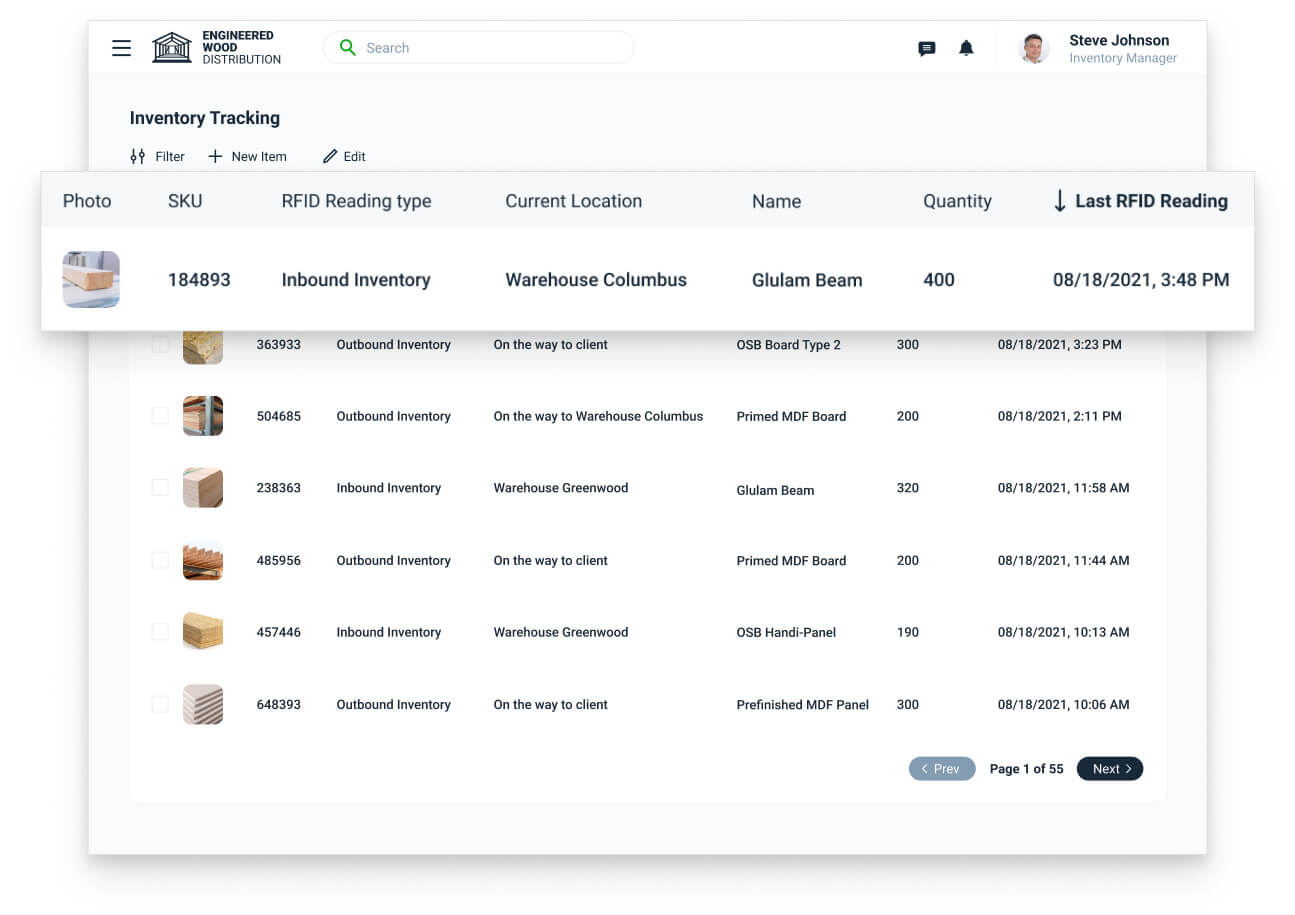Image resolution: width=1295 pixels, height=915 pixels.
Task: Click the Search input field
Action: click(490, 48)
